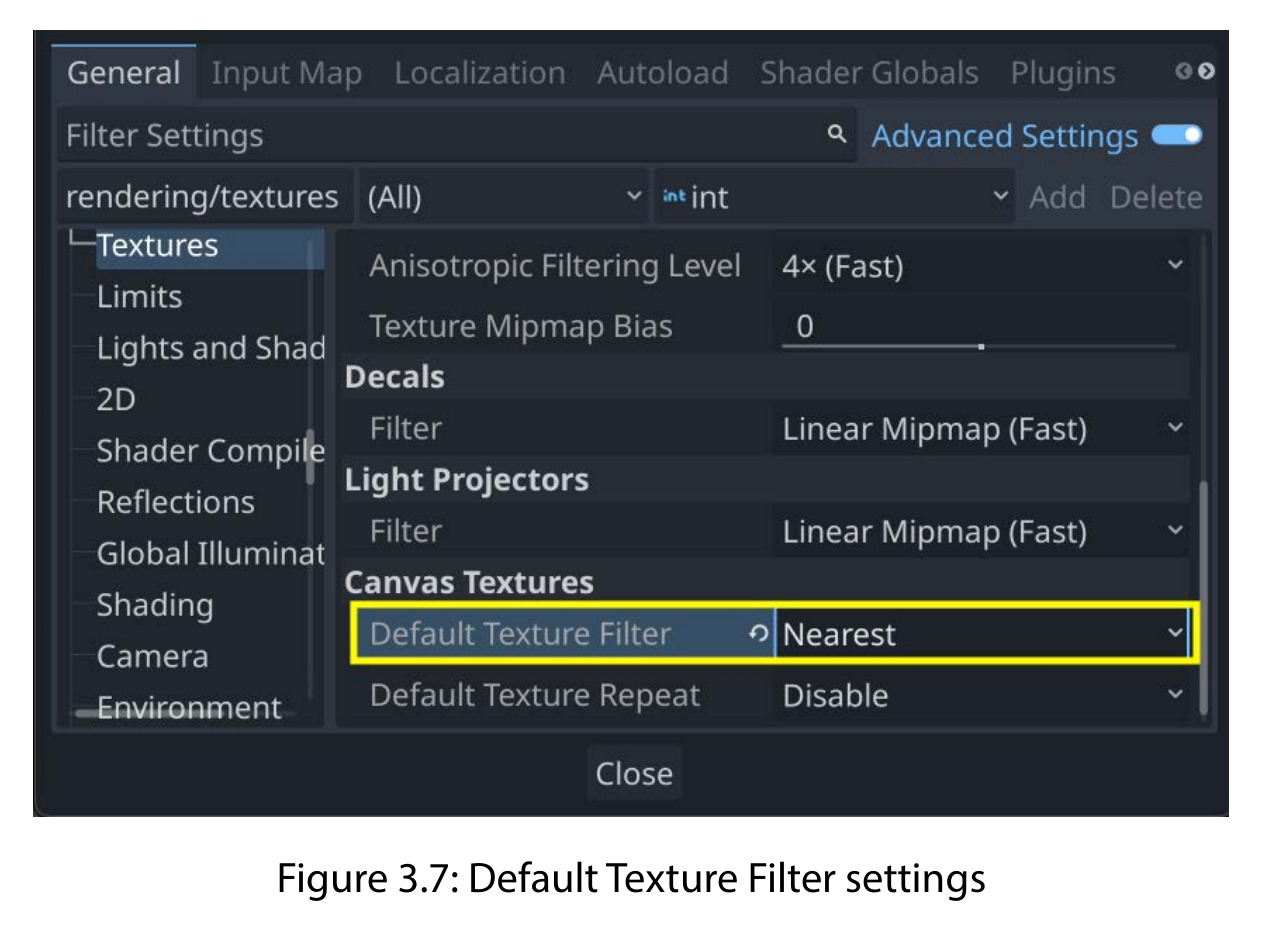Toggle the Advanced Settings switch
This screenshot has height=946, width=1275.
coord(1177,135)
